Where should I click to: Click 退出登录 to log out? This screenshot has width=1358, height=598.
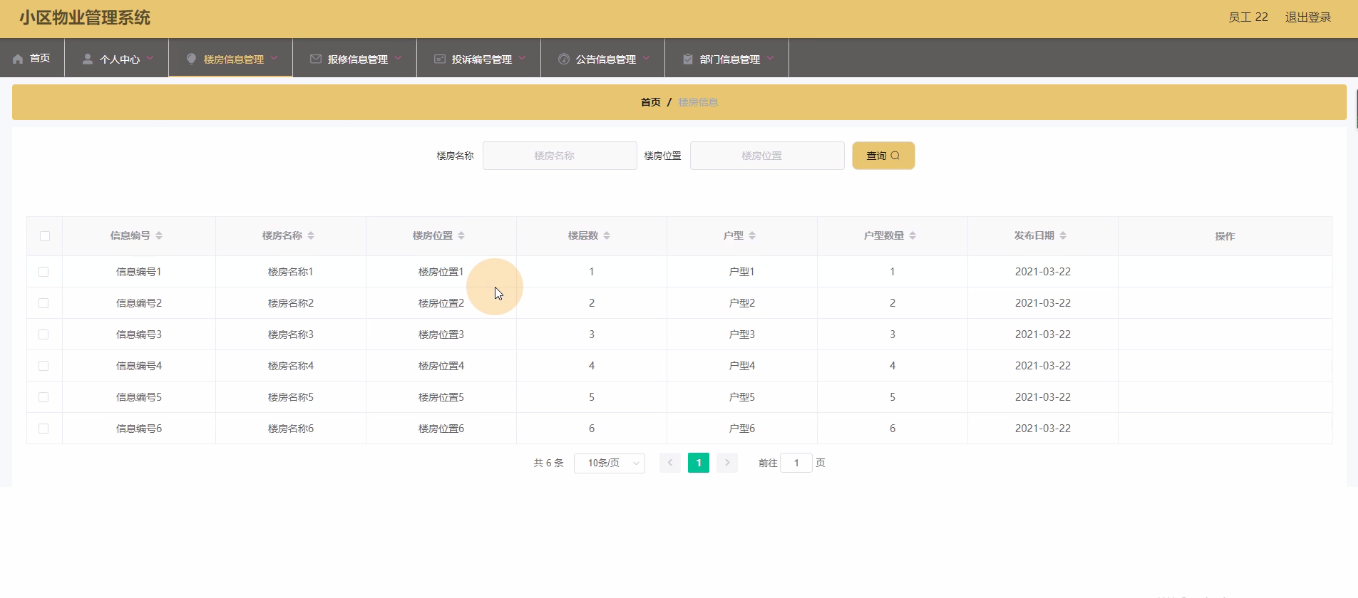coord(1308,17)
